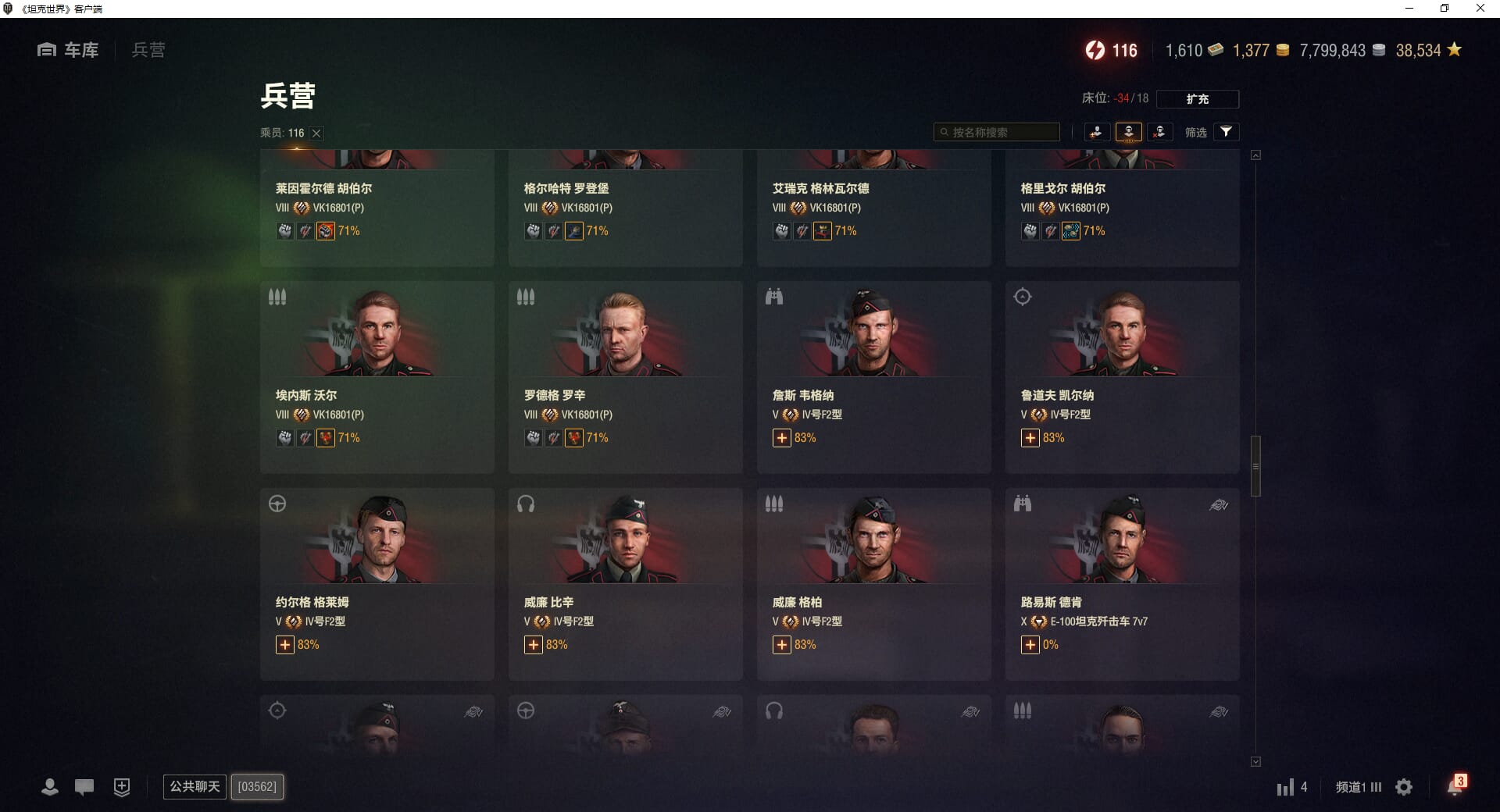Click the shield with plus icon
The image size is (1500, 812).
pyautogui.click(x=122, y=787)
